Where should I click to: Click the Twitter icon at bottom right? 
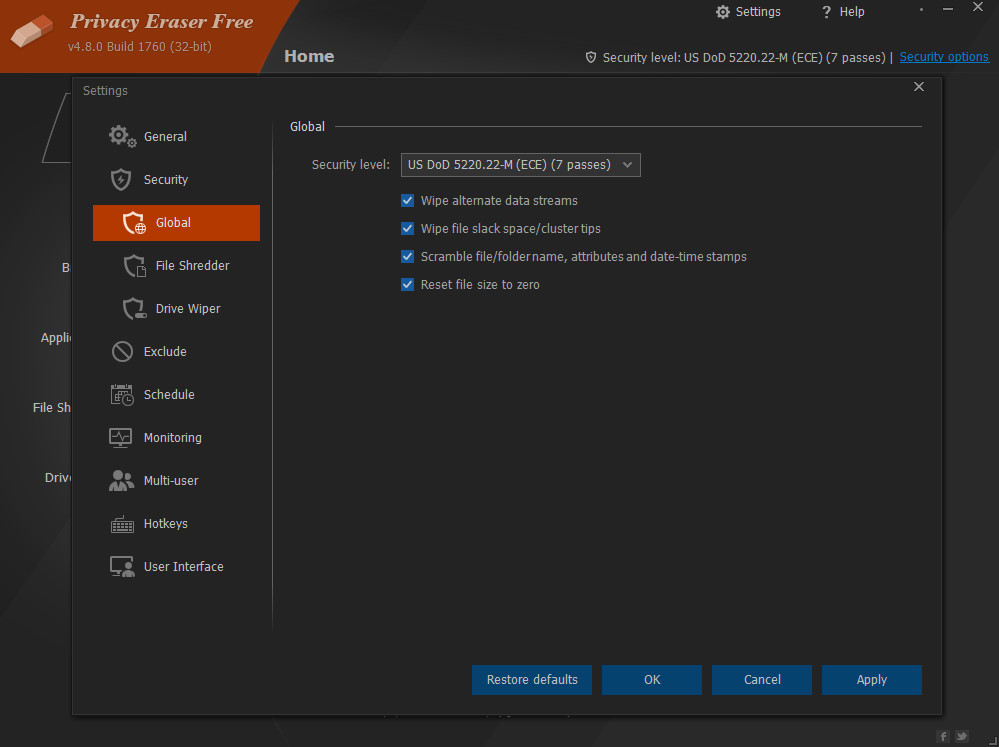pyautogui.click(x=962, y=736)
